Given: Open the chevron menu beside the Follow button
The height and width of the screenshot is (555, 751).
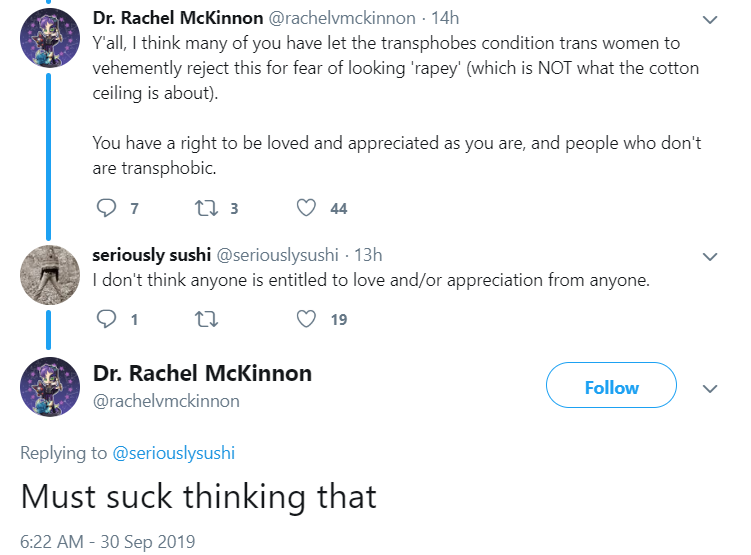Looking at the screenshot, I should (710, 388).
